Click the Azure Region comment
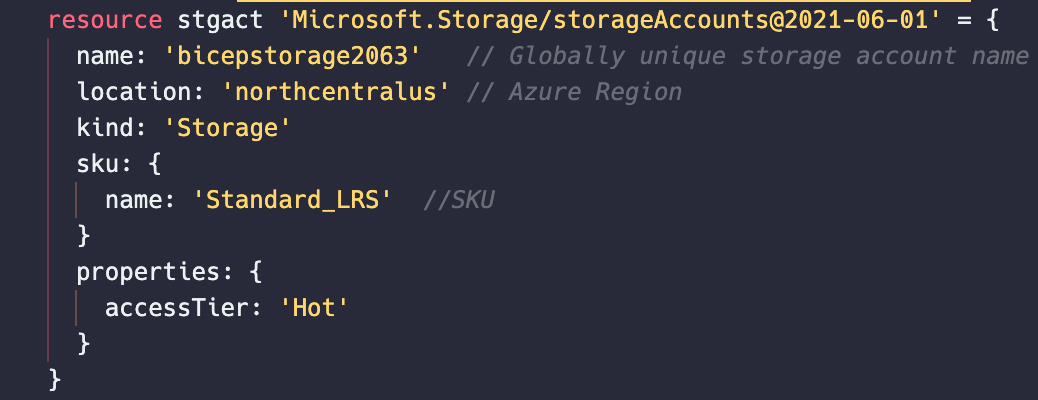1038x400 pixels. [x=573, y=92]
